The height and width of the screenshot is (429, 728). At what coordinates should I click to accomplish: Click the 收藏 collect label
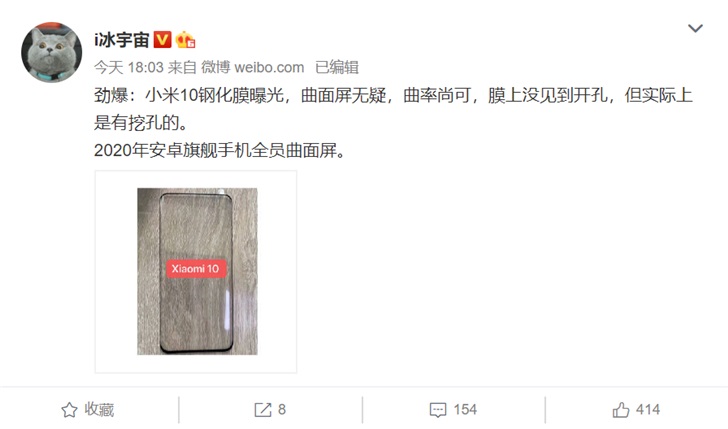[99, 410]
